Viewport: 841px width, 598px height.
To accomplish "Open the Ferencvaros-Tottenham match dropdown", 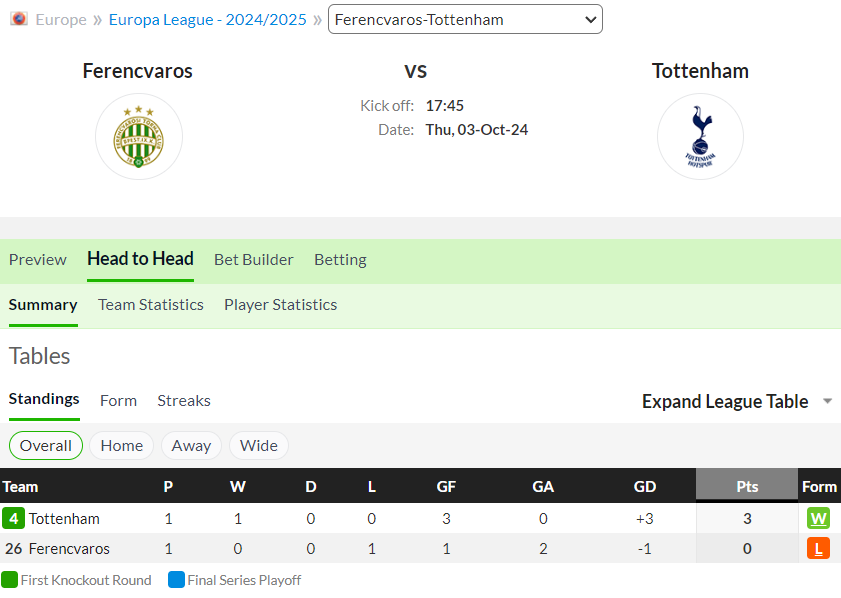I will point(465,19).
